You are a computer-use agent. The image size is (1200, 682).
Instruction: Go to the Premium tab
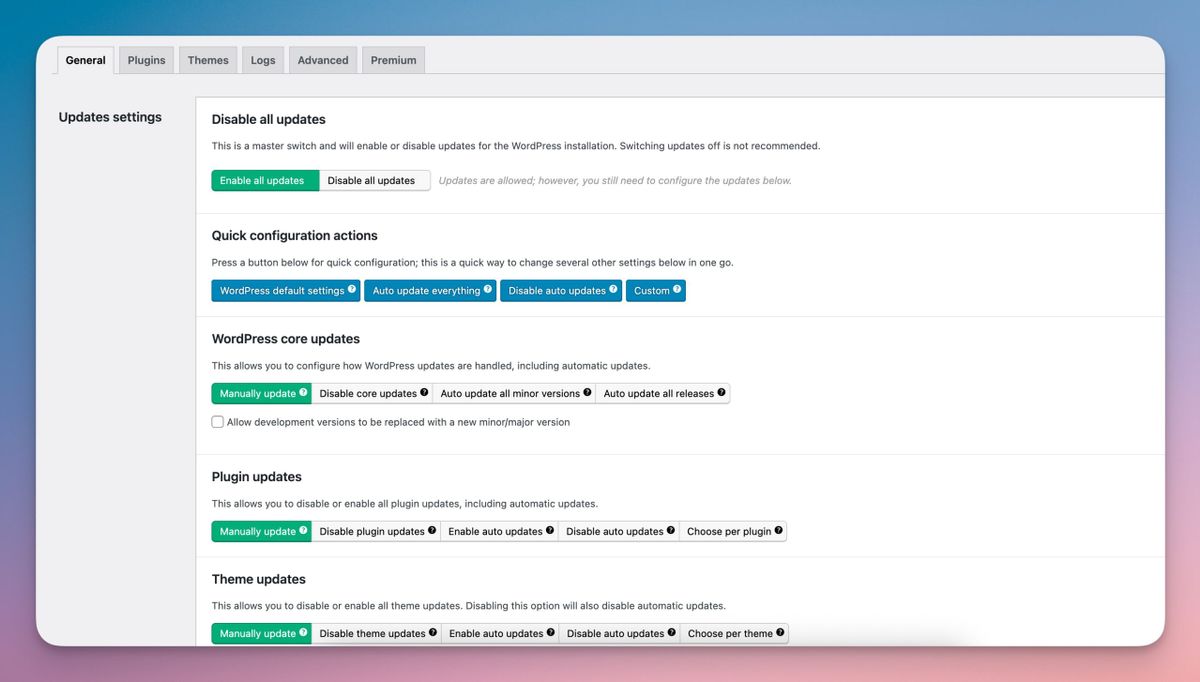point(393,60)
